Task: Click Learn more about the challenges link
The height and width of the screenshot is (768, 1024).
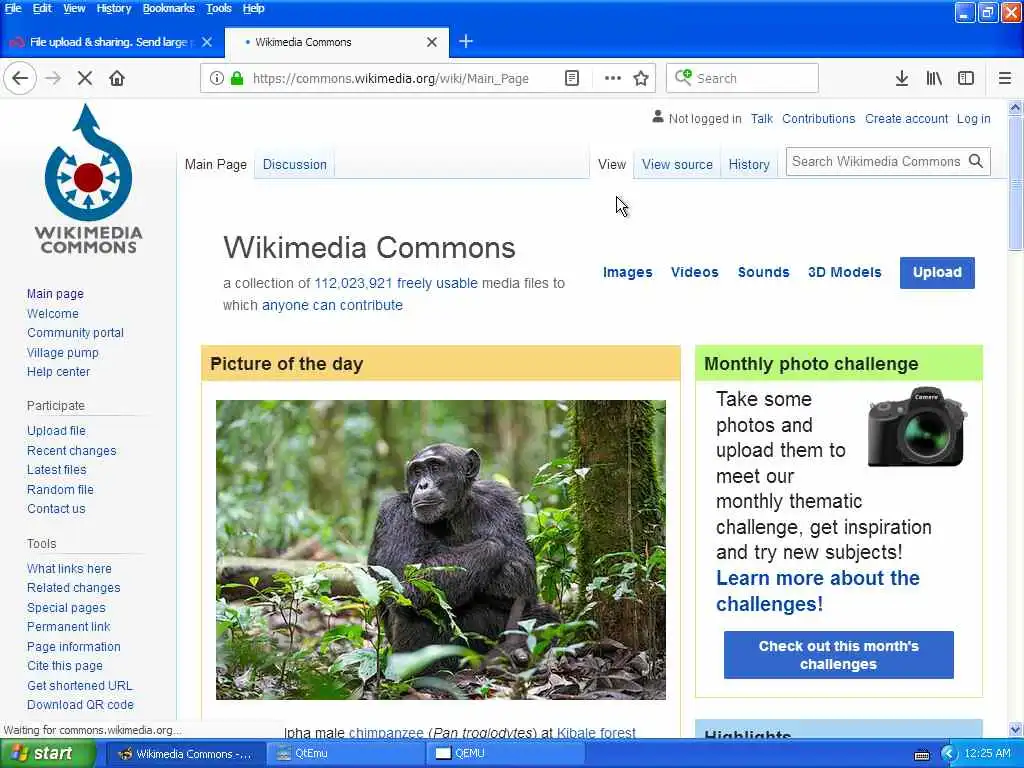Action: (x=818, y=591)
